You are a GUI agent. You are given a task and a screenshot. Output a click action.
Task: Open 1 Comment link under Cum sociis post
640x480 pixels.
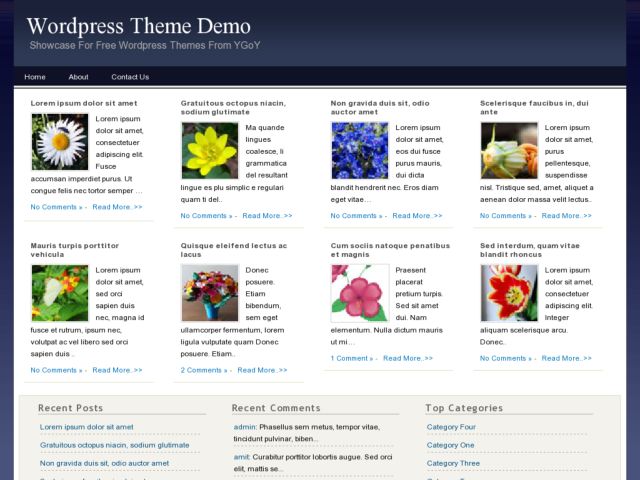352,358
